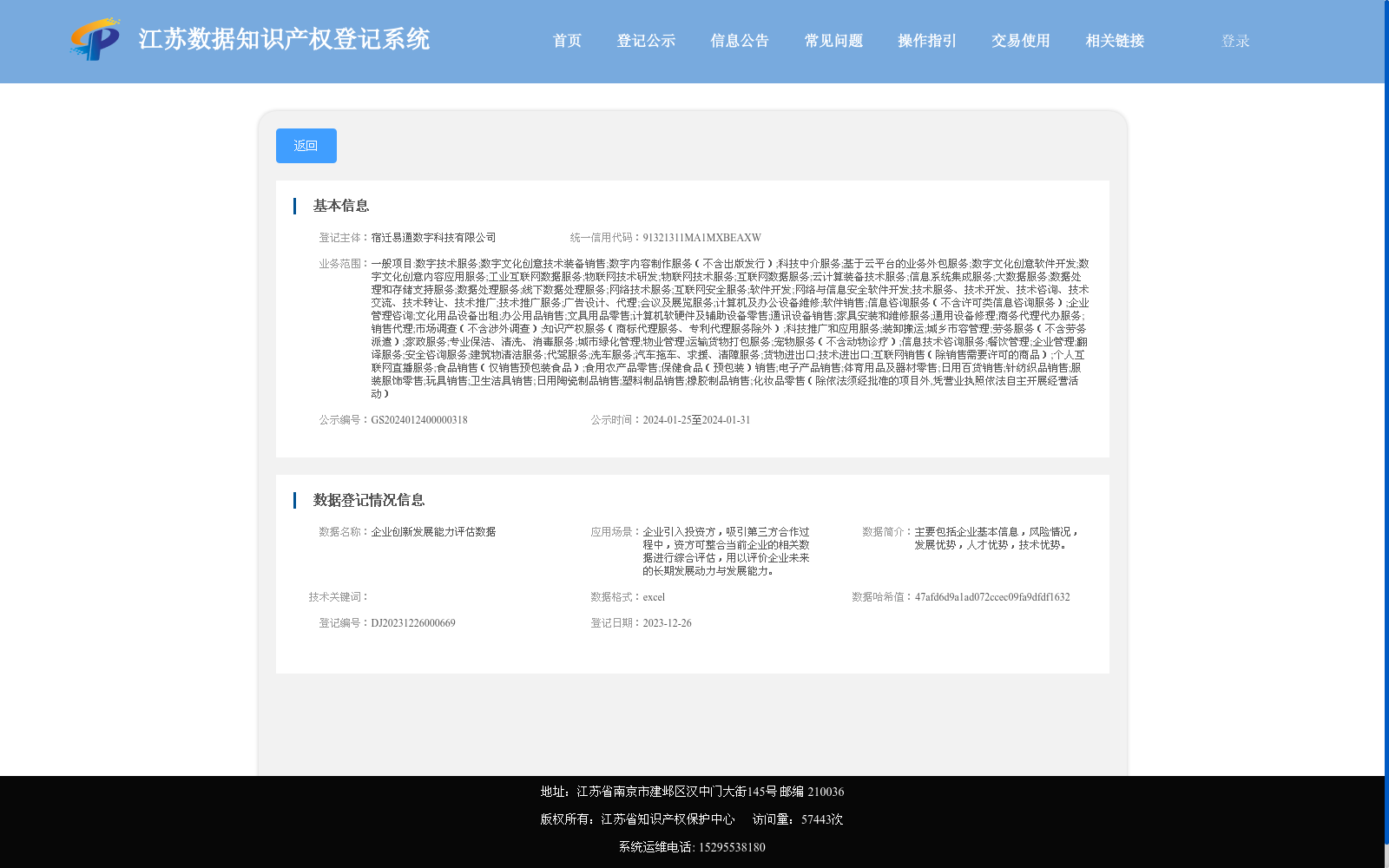Select notice number GS2024012400000318

(419, 420)
